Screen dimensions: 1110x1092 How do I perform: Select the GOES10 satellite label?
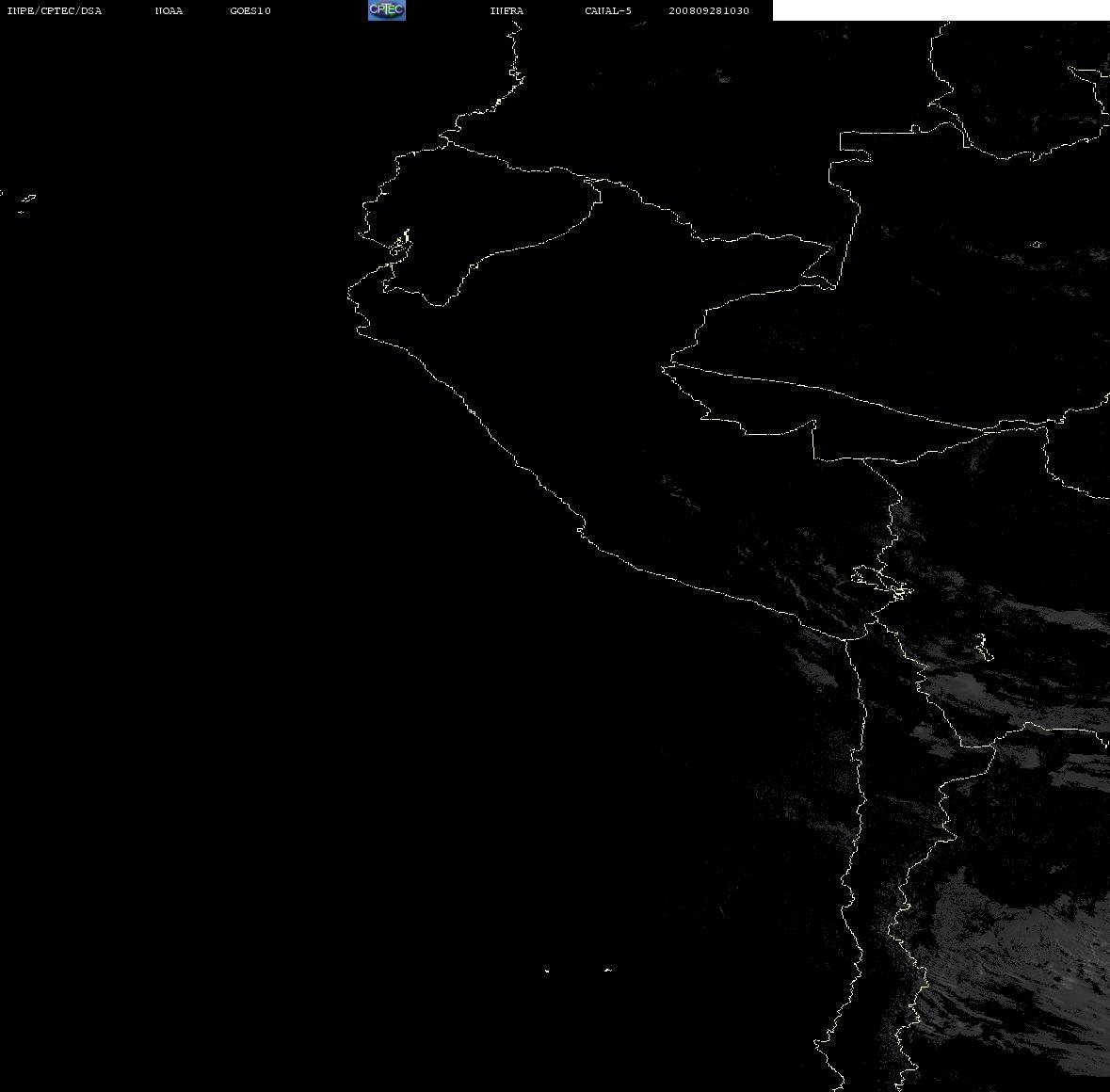click(250, 10)
